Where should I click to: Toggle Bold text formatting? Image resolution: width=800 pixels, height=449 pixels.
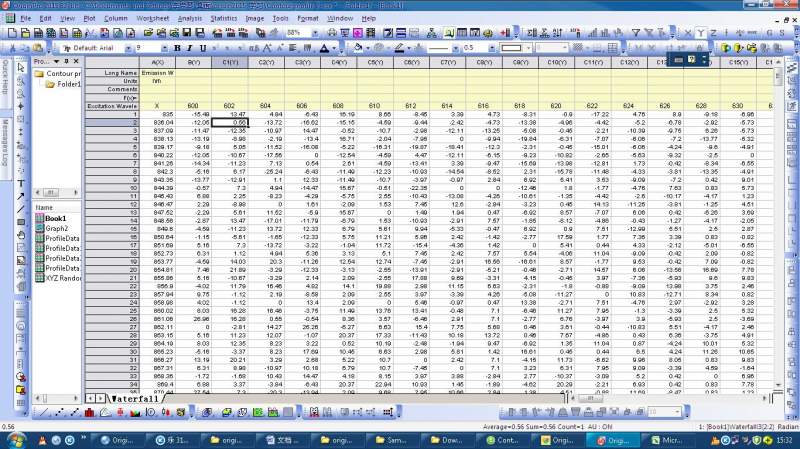tap(177, 48)
